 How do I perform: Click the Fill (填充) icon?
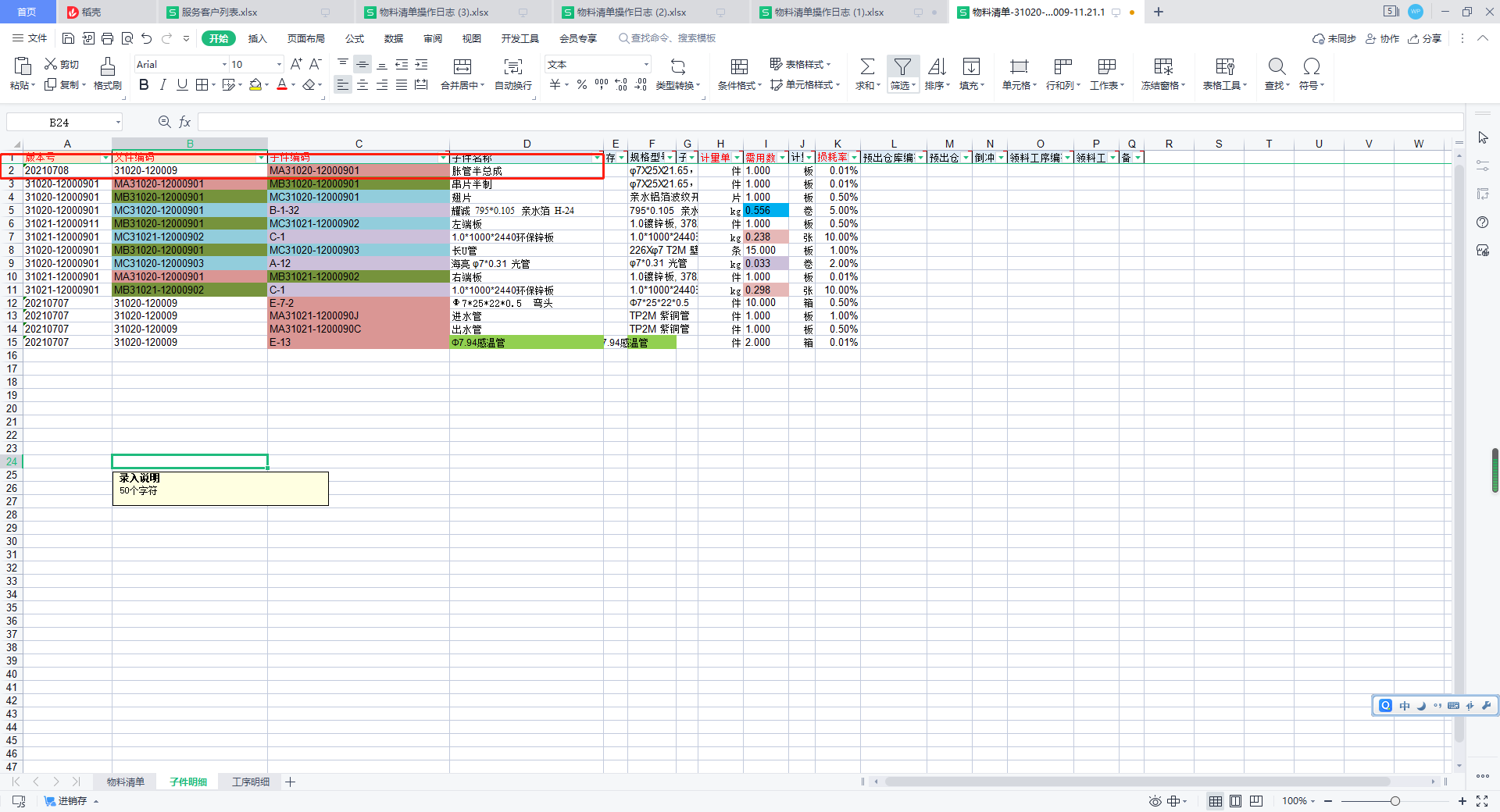click(971, 66)
